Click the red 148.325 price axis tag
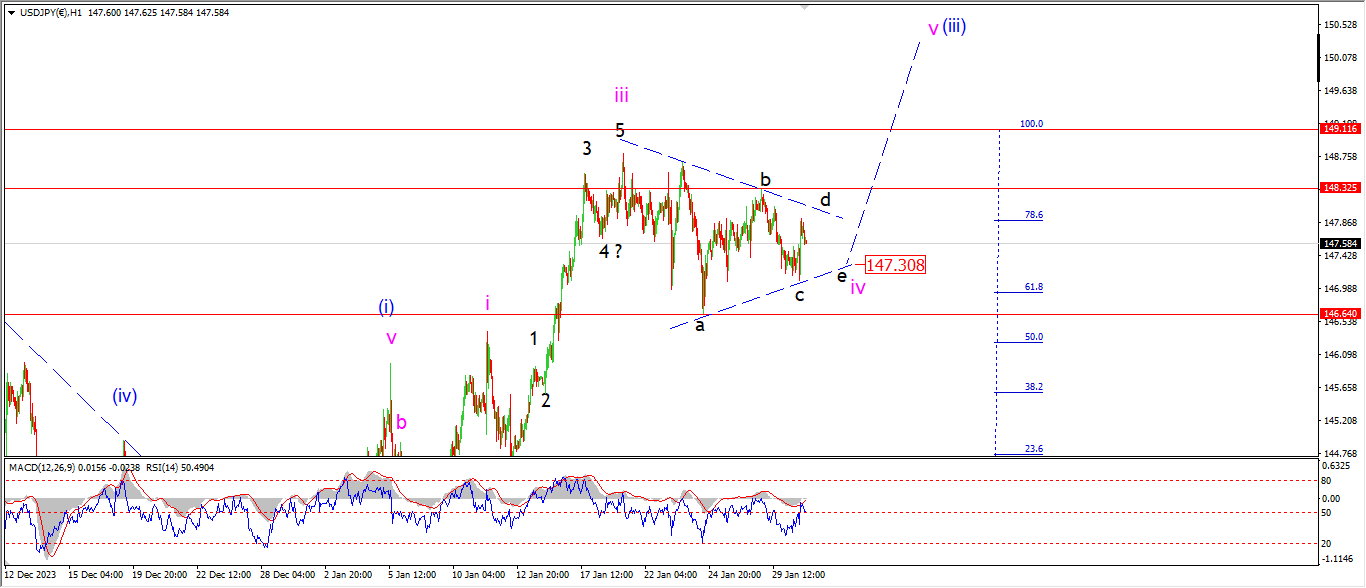Image resolution: width=1366 pixels, height=588 pixels. tap(1341, 188)
